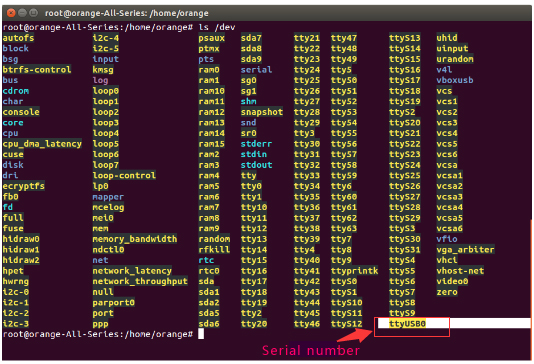
Task: Select the 'zero' entry
Action: [447, 292]
